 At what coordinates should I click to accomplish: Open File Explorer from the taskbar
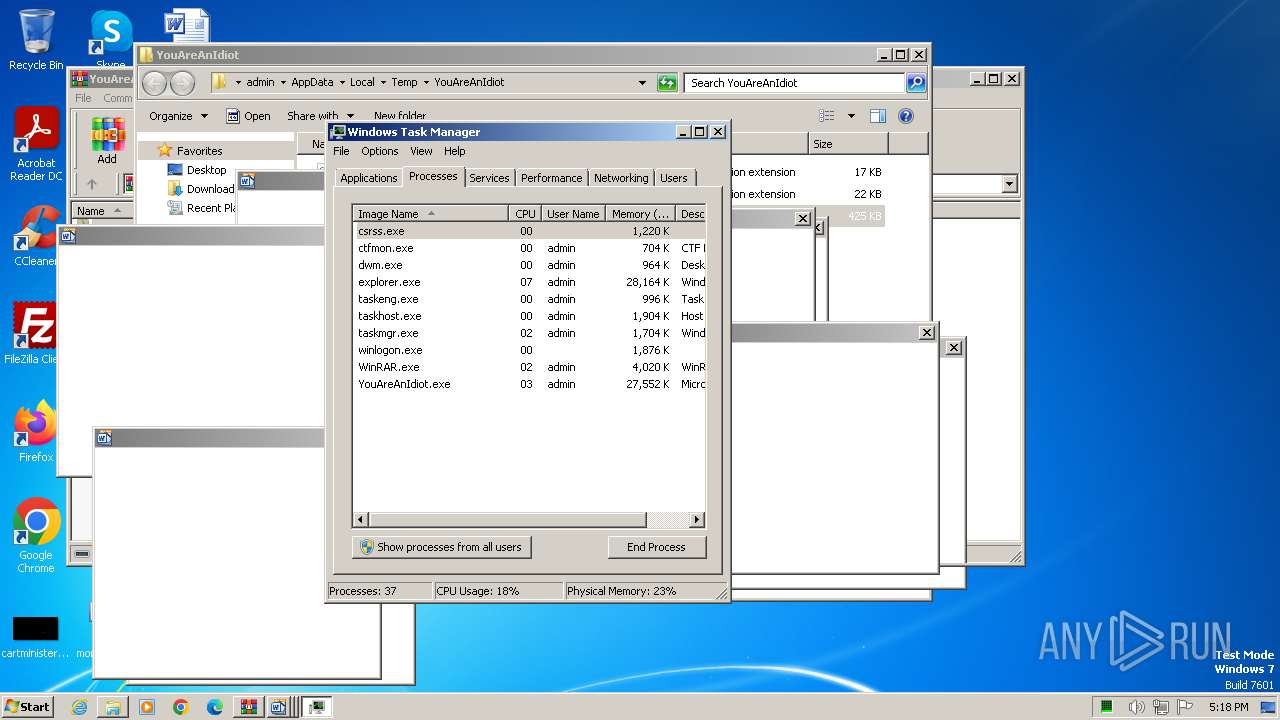[113, 707]
